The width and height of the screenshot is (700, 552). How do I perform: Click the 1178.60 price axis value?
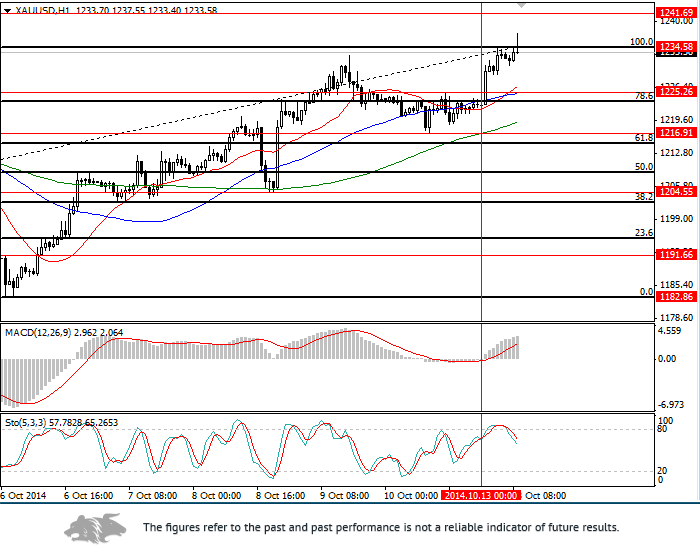tap(676, 318)
